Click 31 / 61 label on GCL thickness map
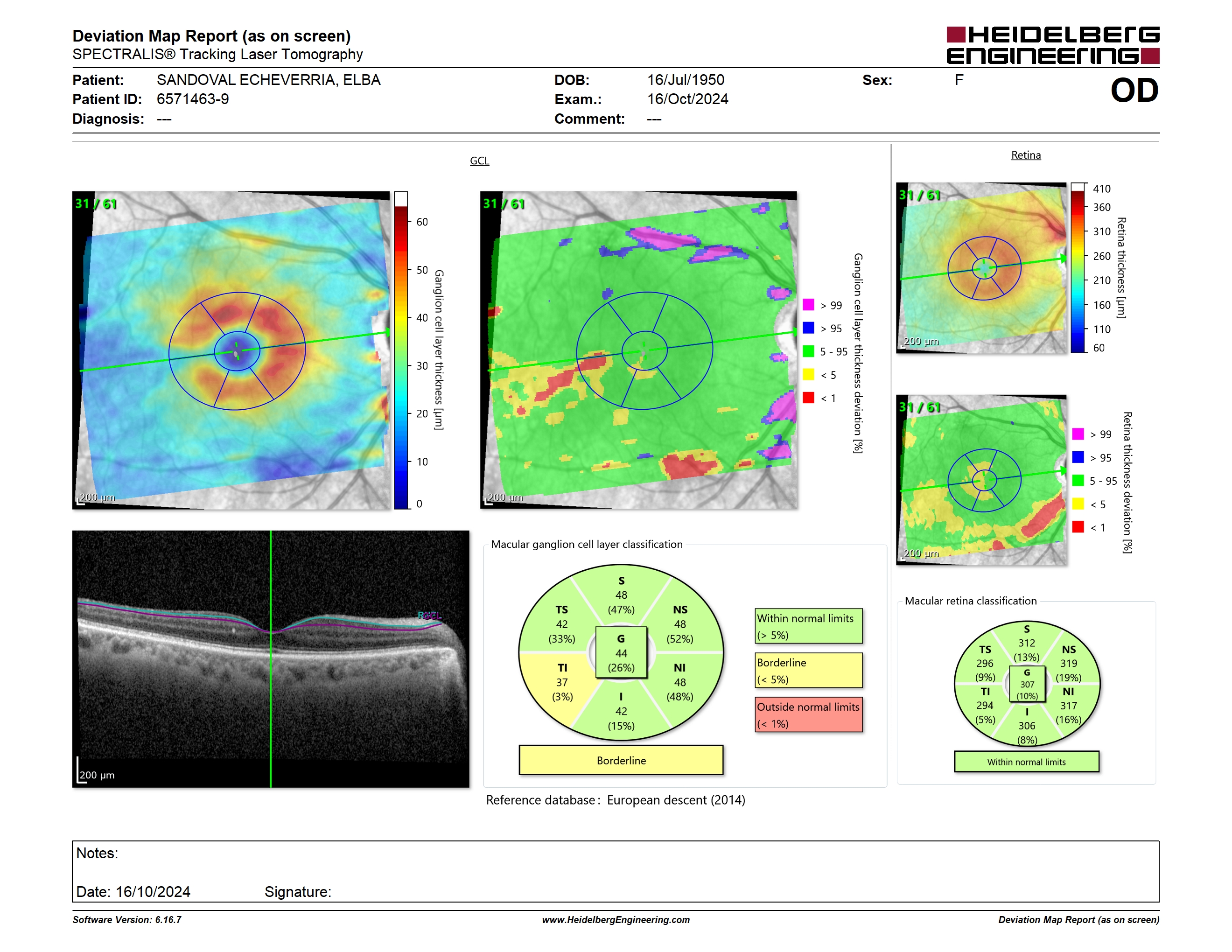1232x952 pixels. pyautogui.click(x=95, y=203)
